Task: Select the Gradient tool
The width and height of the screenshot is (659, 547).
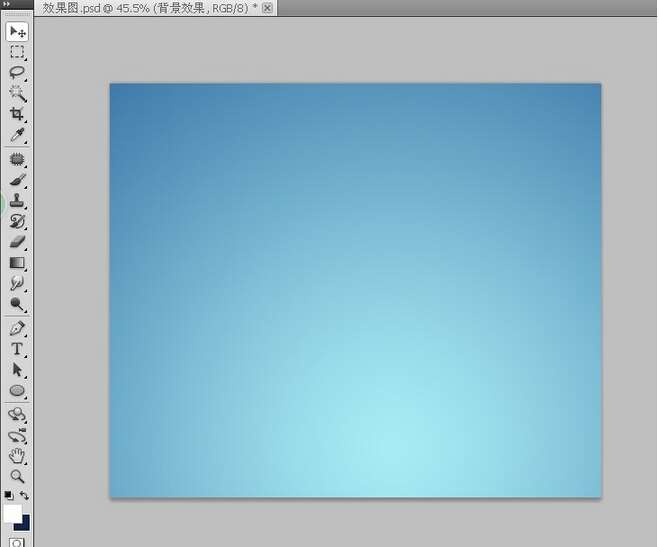Action: tap(17, 263)
